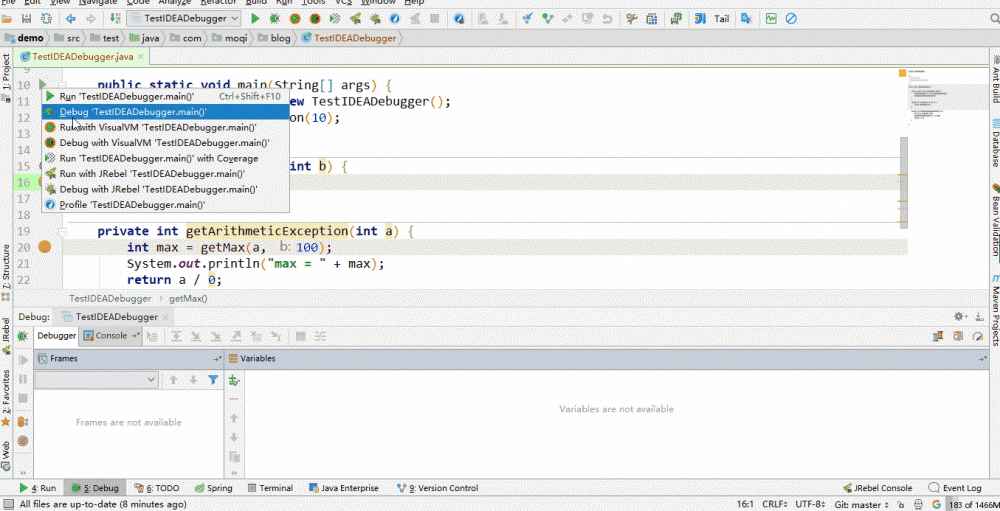Click the New Watch icon in Variables
Image resolution: width=1000 pixels, height=511 pixels.
(x=235, y=380)
